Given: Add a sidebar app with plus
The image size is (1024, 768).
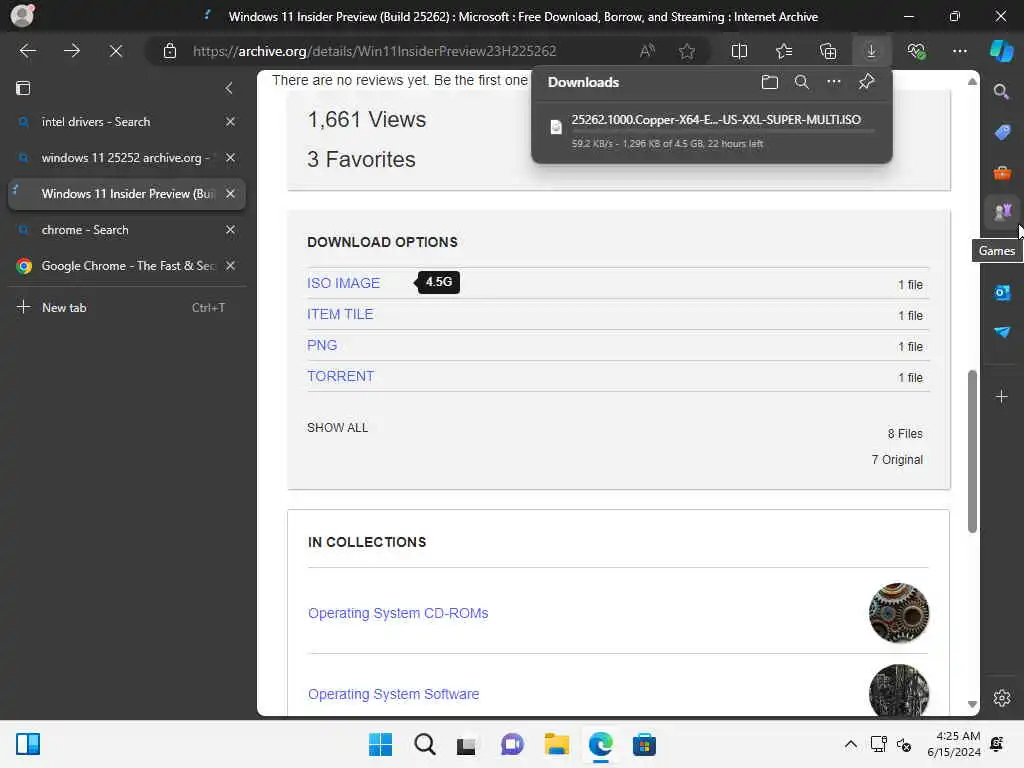Looking at the screenshot, I should (x=1001, y=396).
